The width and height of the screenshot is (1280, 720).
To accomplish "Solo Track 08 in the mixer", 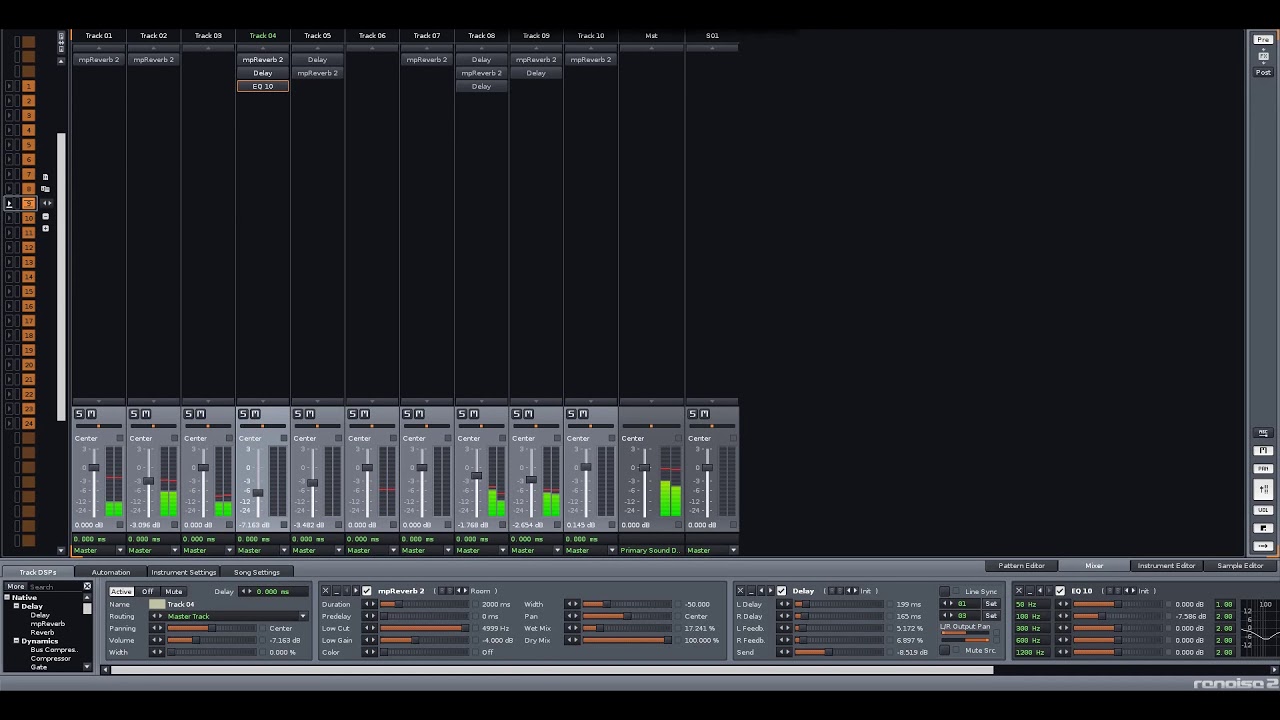I will [x=461, y=414].
